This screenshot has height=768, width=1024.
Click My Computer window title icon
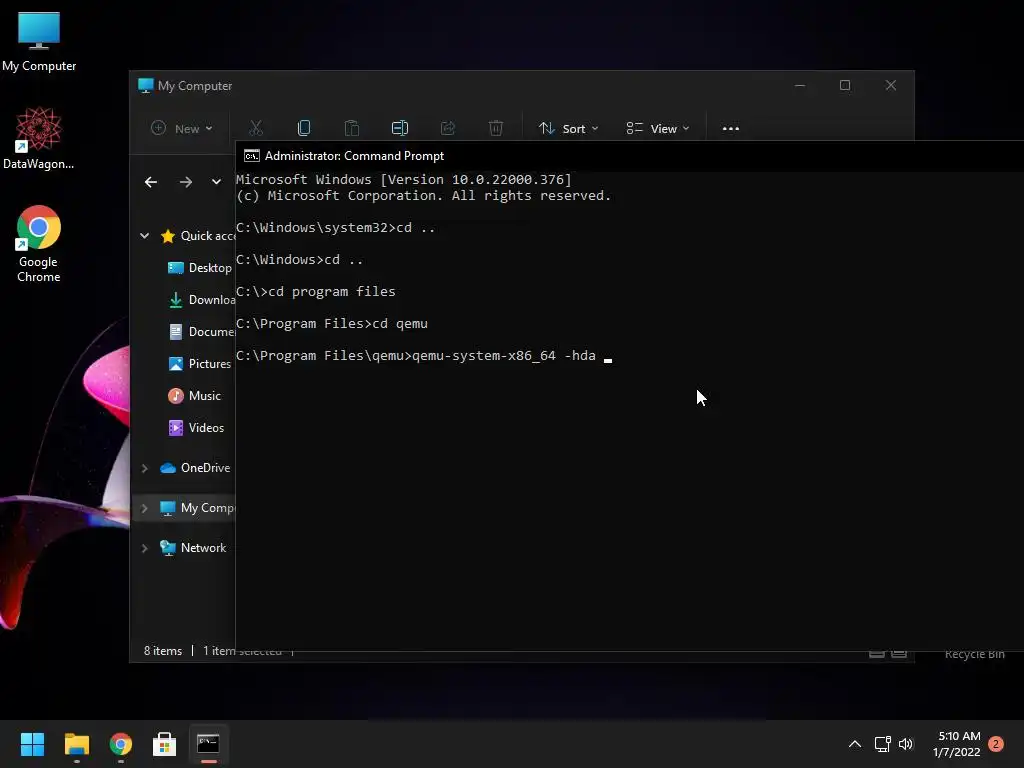pos(146,86)
